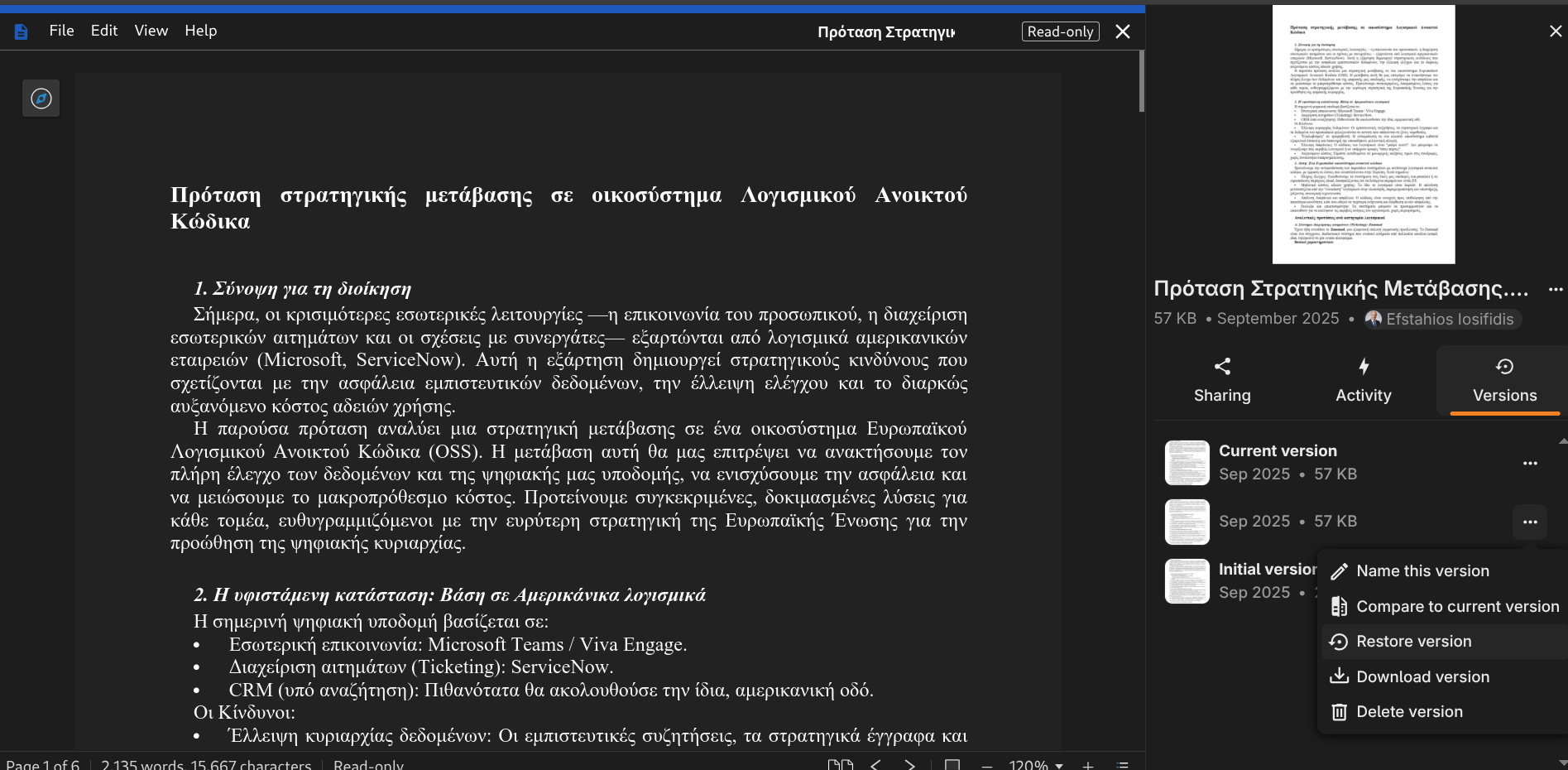Open the View menu
The image size is (1568, 770).
coord(151,31)
